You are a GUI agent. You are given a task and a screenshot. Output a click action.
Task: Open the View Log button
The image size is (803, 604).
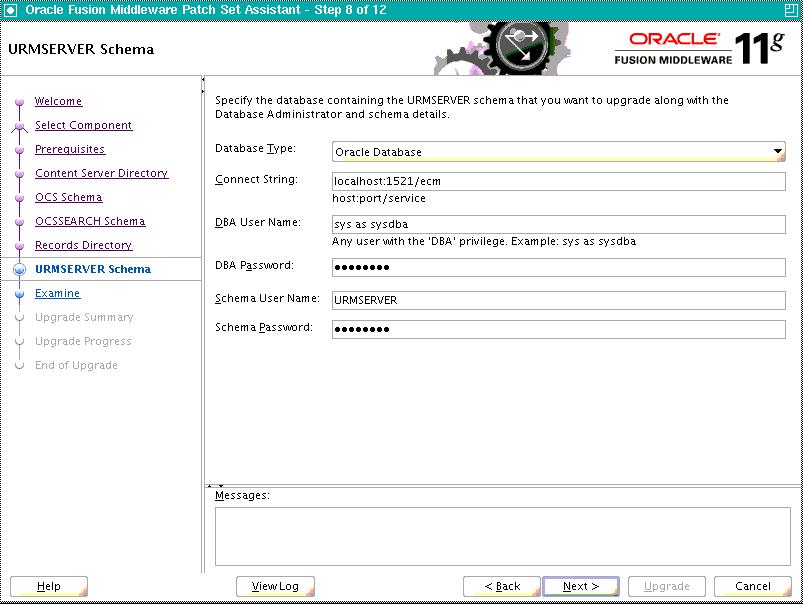click(x=275, y=587)
